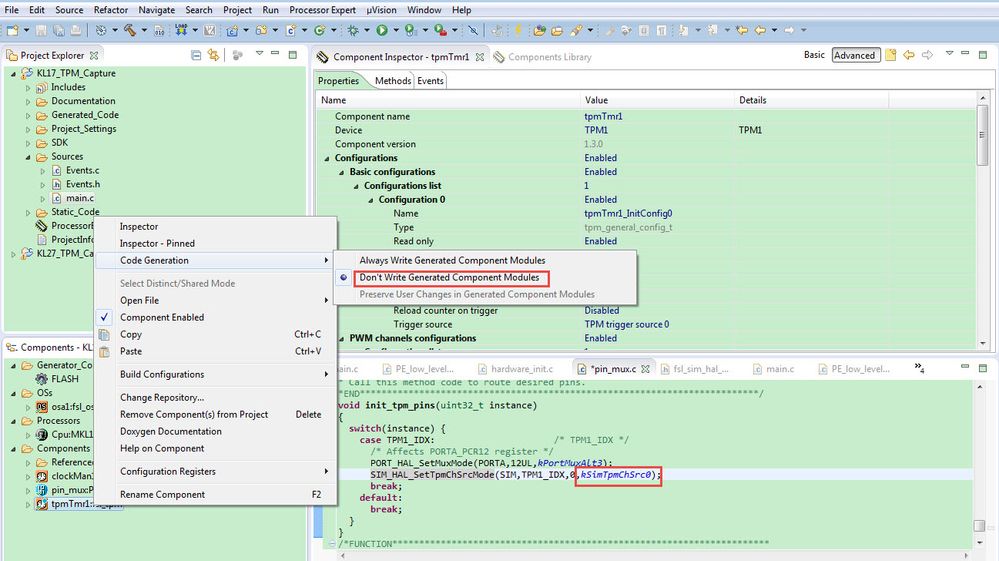Click the Open folder toolbar icon
The image size is (999, 561).
(x=557, y=30)
